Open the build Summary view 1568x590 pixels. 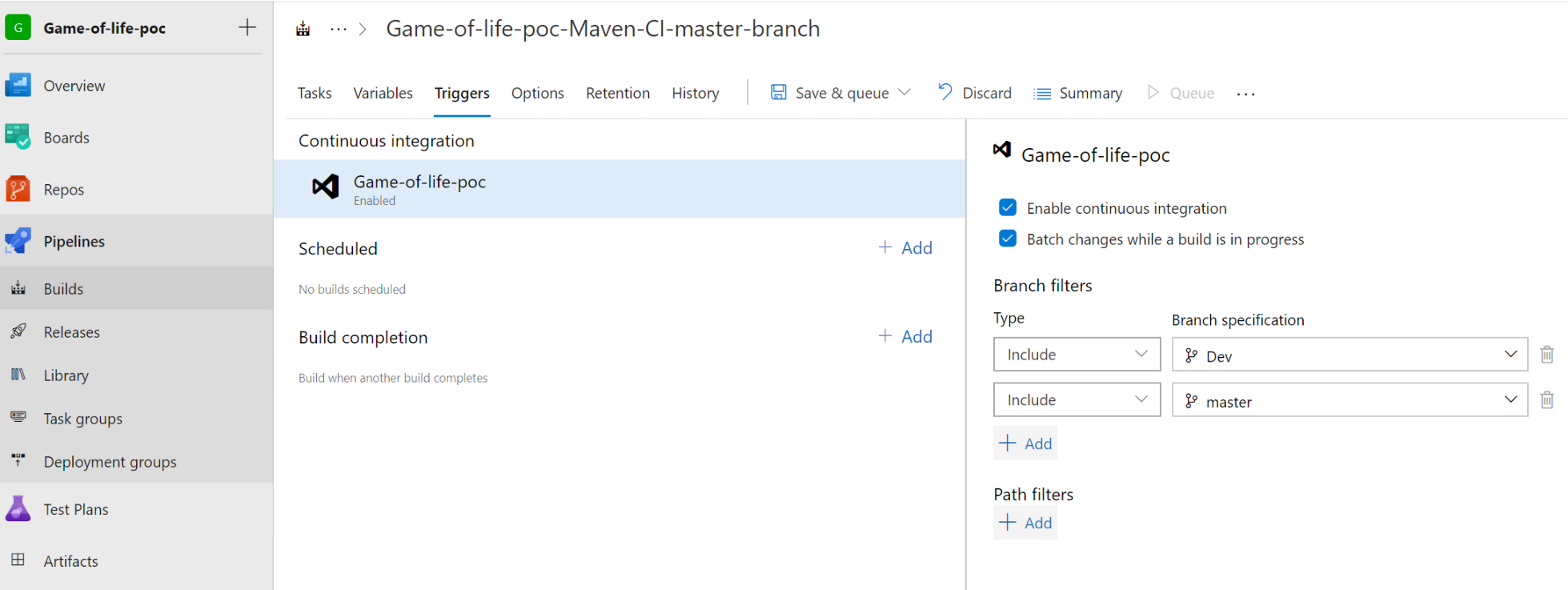click(1077, 93)
